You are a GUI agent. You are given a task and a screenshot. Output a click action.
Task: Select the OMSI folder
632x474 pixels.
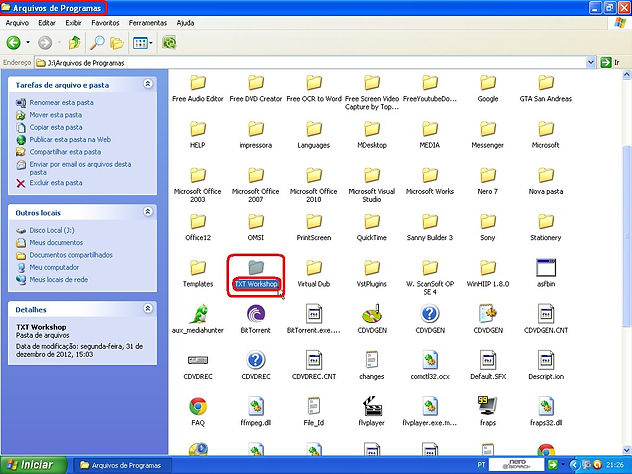tap(256, 227)
